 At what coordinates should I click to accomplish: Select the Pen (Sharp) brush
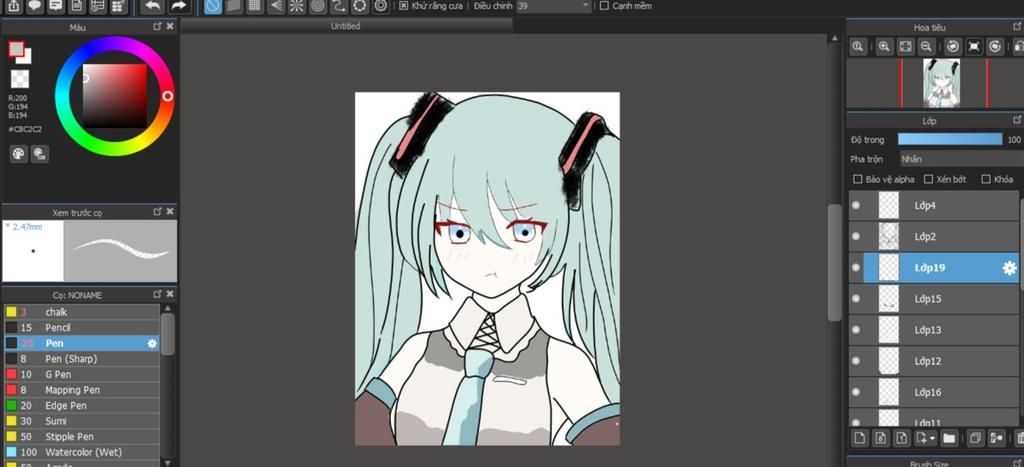(x=81, y=359)
